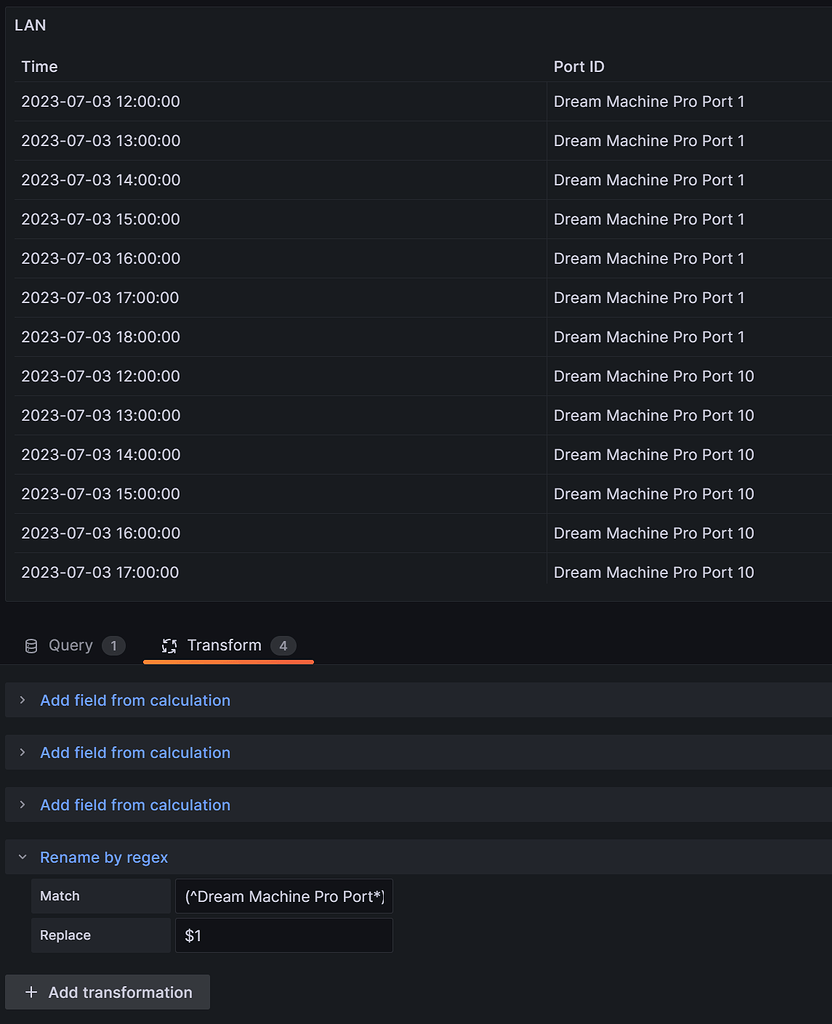Click the Port ID column header
832x1024 pixels.
[x=582, y=66]
